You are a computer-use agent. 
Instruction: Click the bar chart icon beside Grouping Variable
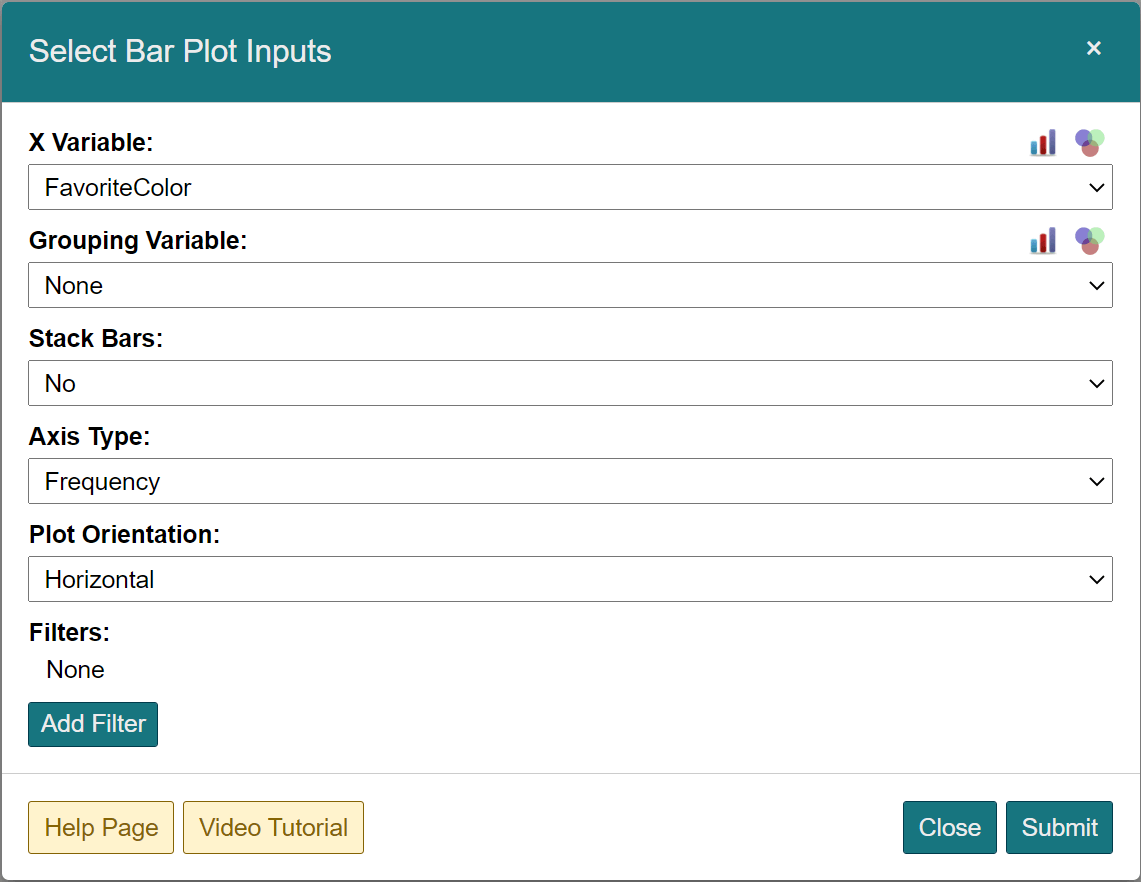pos(1043,241)
